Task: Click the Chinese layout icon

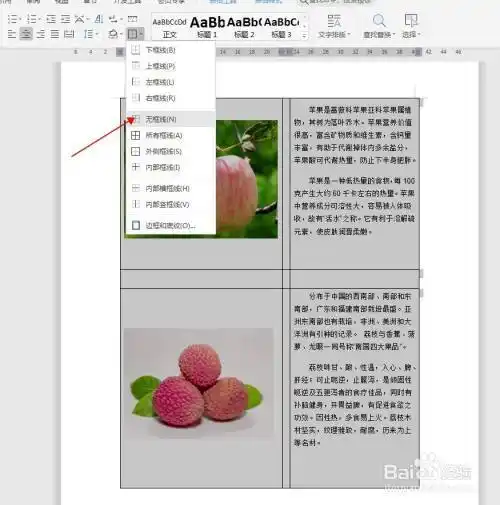Action: point(79,19)
